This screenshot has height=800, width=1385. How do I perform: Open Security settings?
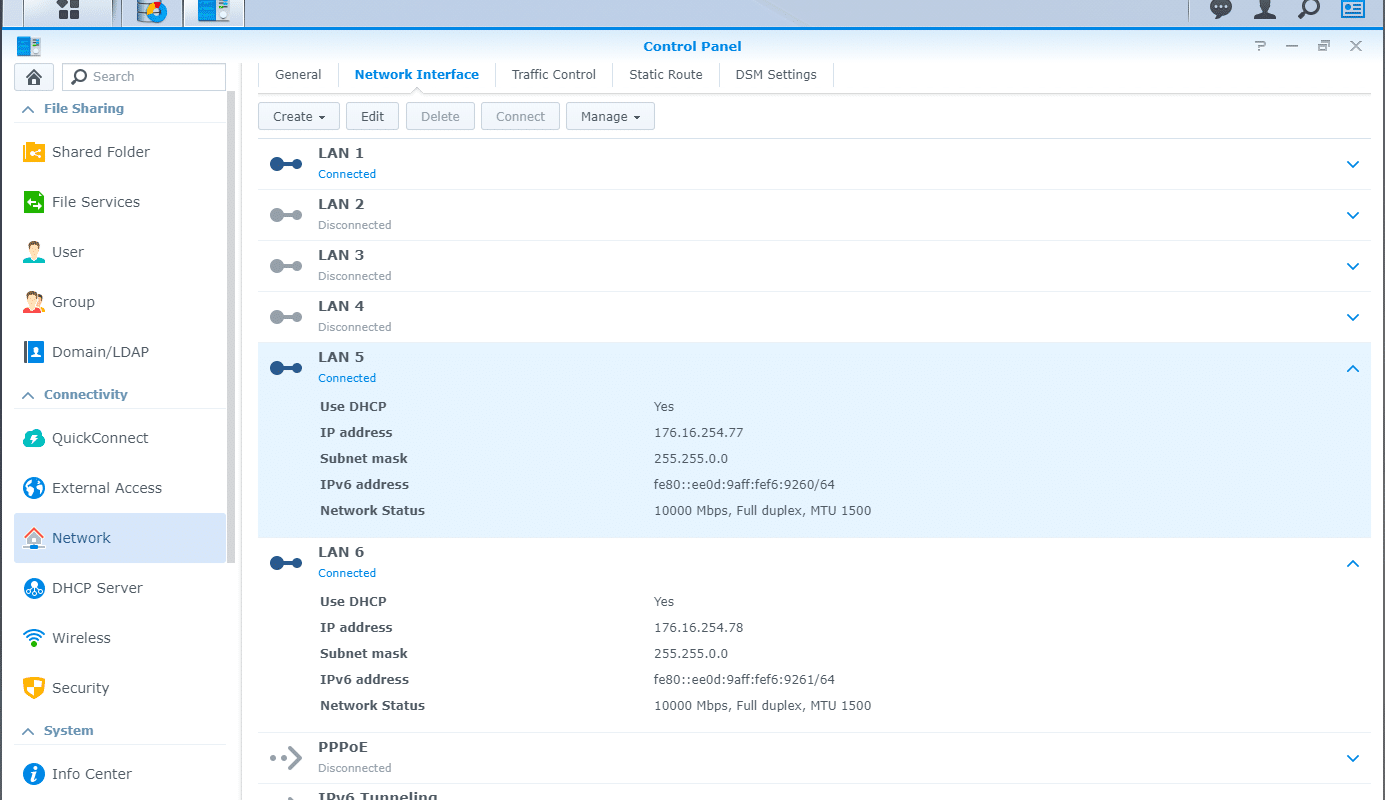coord(120,688)
